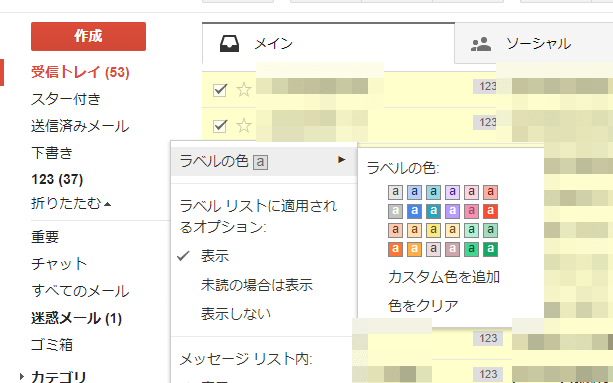Switch to the メイン tab
This screenshot has width=613, height=383.
coord(328,43)
